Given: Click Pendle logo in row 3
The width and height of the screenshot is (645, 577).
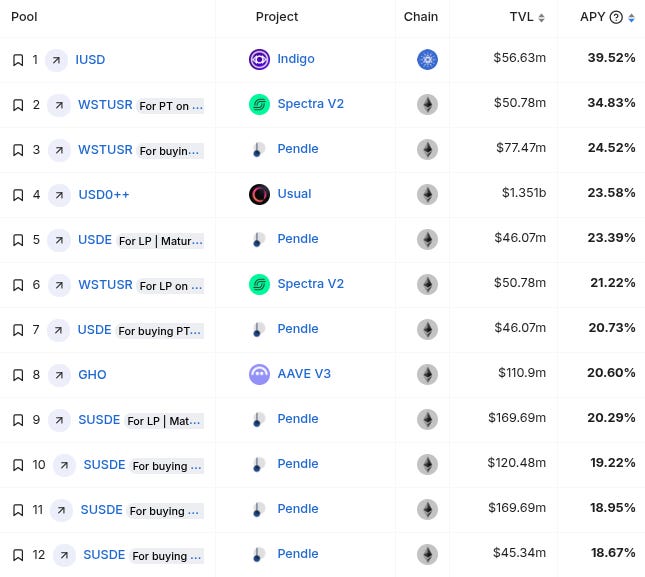Looking at the screenshot, I should coord(259,149).
